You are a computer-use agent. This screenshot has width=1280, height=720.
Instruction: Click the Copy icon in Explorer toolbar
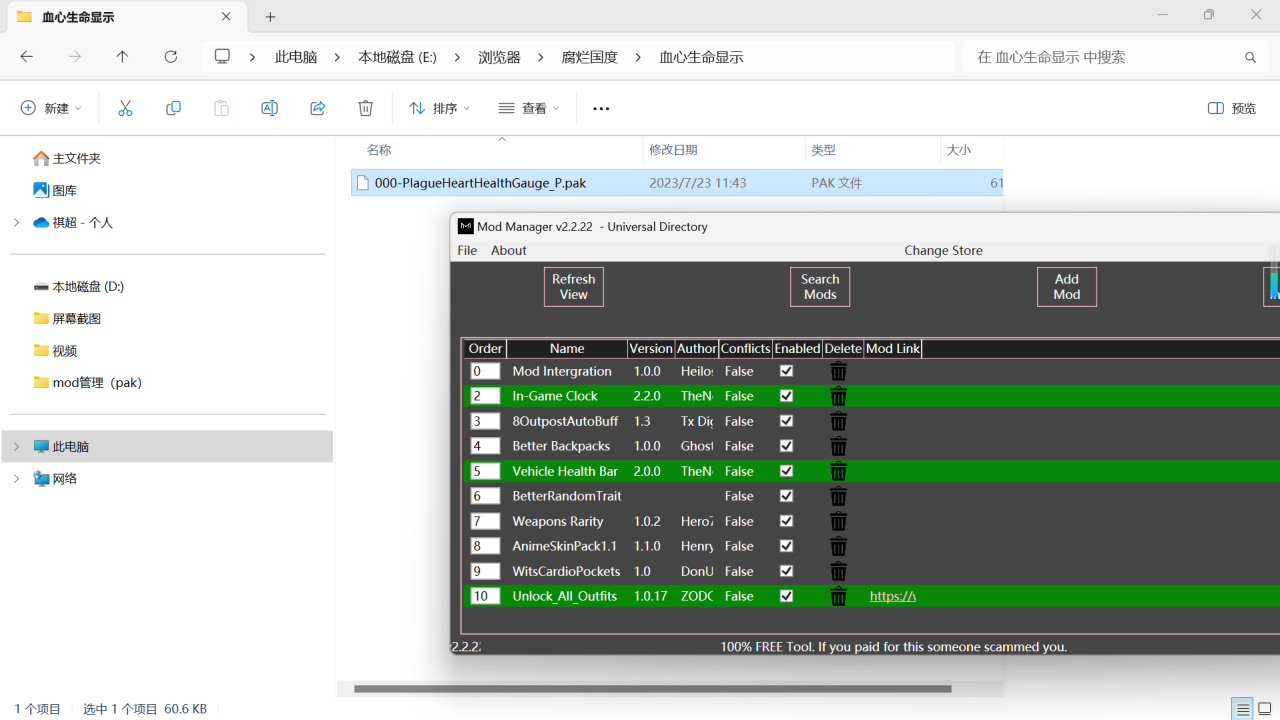click(173, 108)
